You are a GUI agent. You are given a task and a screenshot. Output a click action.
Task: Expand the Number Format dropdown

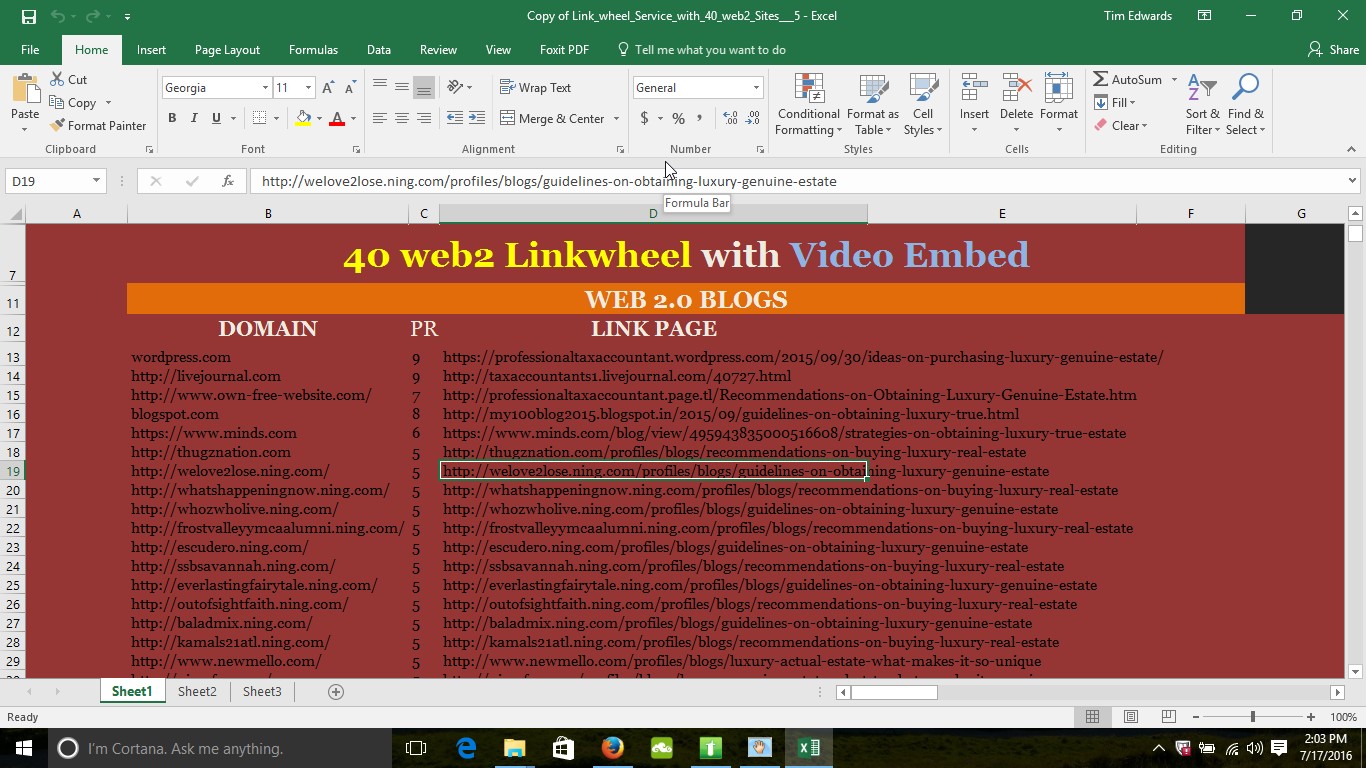pos(756,88)
